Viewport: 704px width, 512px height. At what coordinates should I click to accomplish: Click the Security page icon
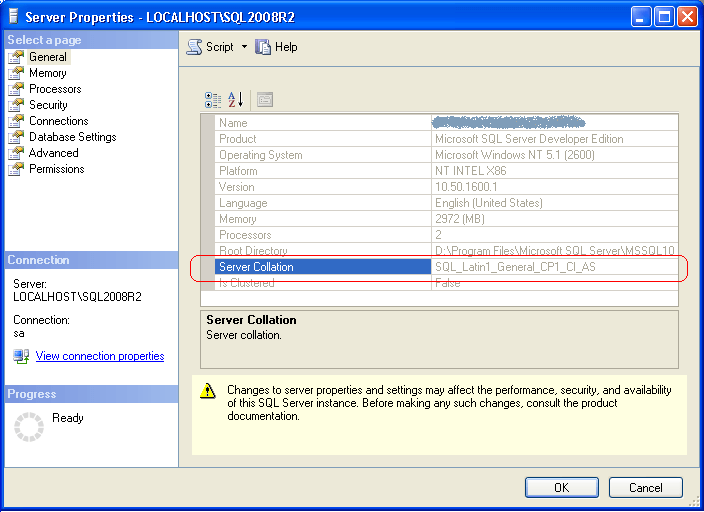[16, 105]
